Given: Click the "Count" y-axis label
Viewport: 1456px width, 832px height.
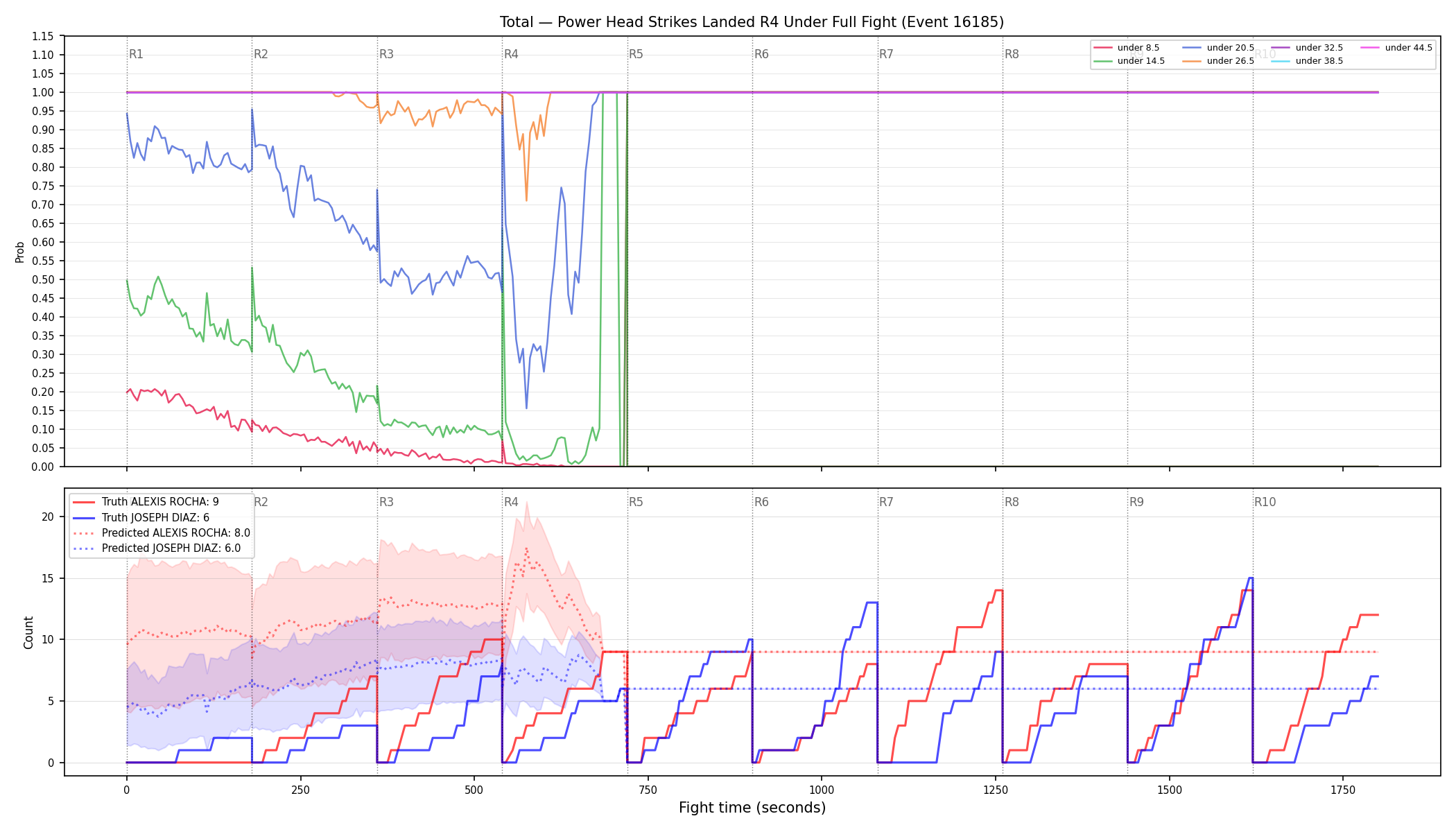Looking at the screenshot, I should pyautogui.click(x=28, y=632).
